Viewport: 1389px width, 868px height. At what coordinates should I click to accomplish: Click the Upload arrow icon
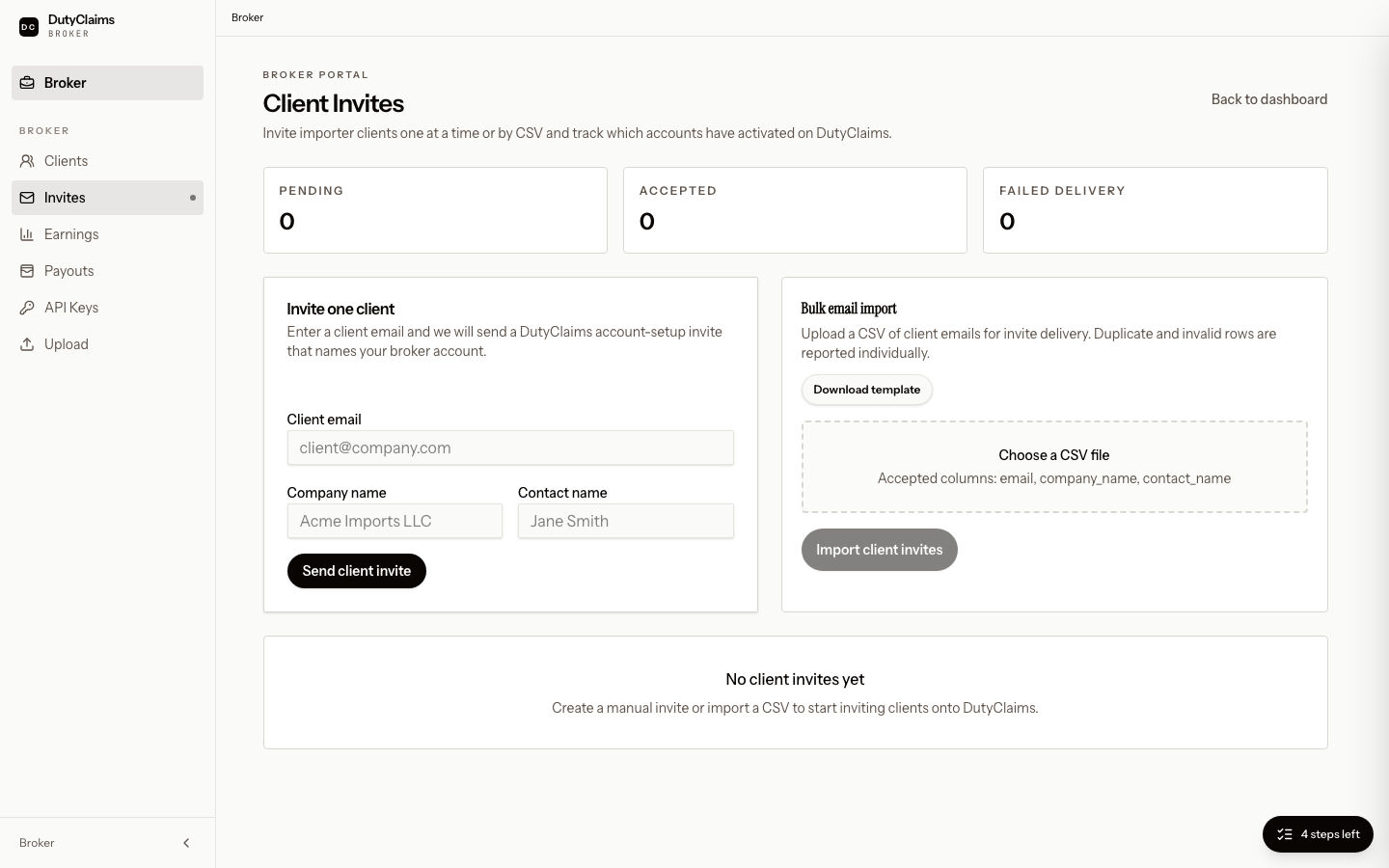coord(27,344)
